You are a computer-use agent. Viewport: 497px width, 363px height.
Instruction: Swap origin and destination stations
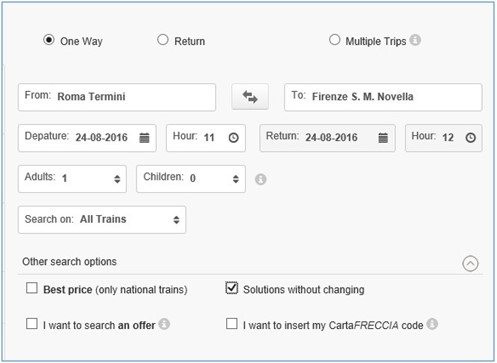tap(250, 97)
